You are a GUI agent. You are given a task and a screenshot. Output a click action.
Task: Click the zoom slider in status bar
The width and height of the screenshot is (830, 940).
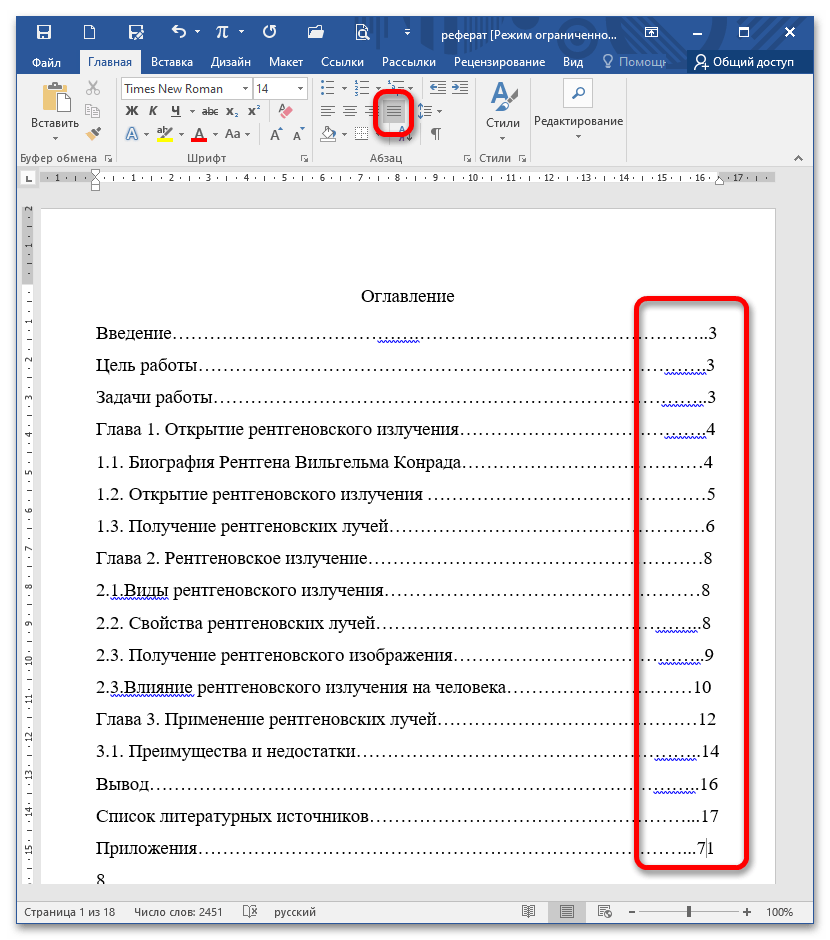[x=689, y=912]
